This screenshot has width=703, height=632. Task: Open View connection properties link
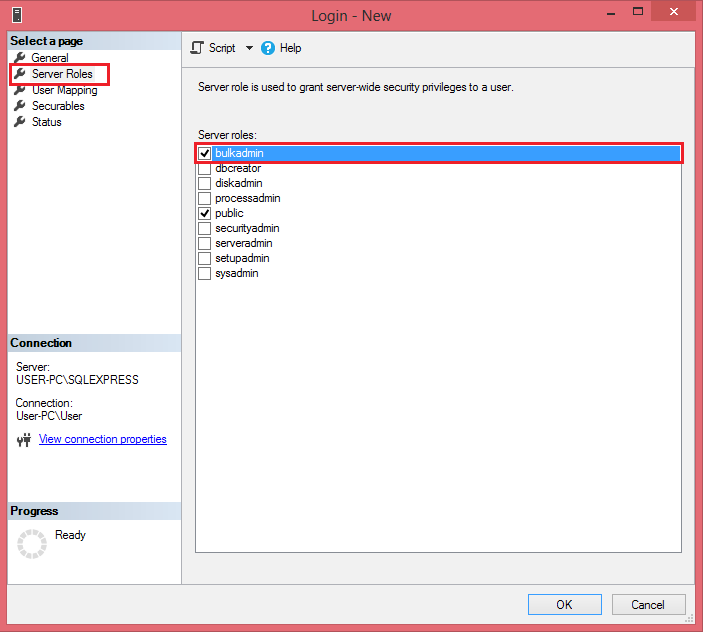tap(102, 439)
